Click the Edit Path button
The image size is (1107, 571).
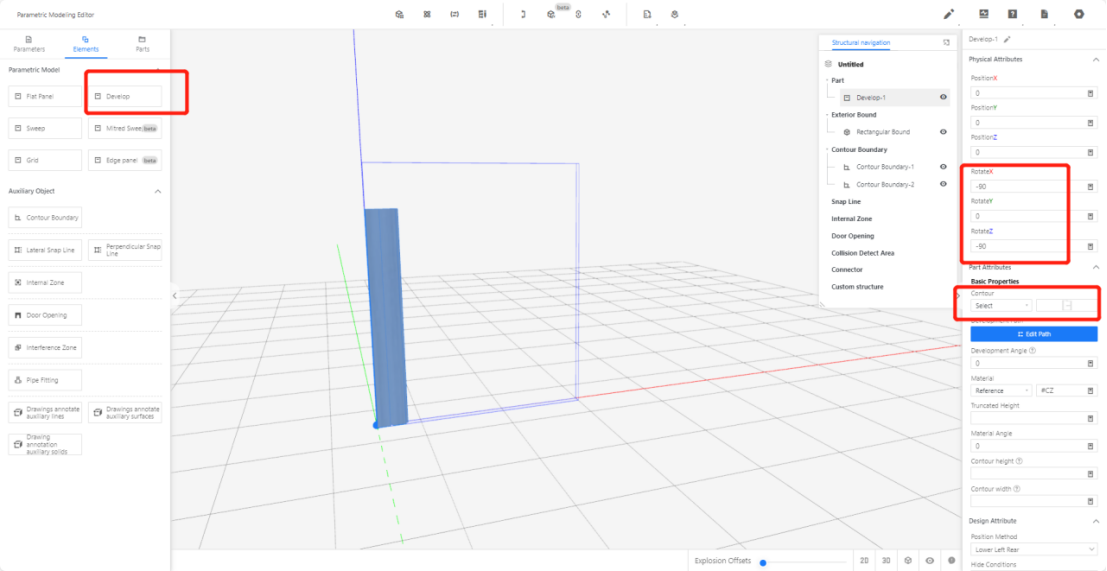click(1033, 334)
